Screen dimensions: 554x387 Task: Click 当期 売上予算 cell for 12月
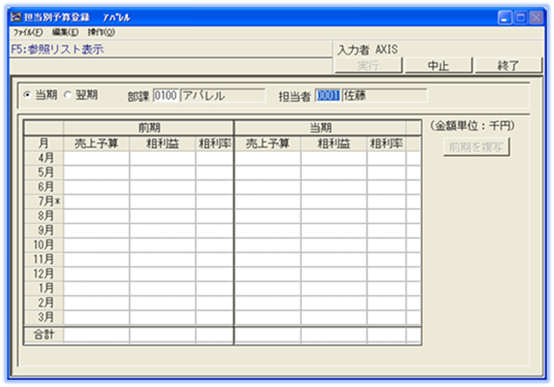[267, 274]
